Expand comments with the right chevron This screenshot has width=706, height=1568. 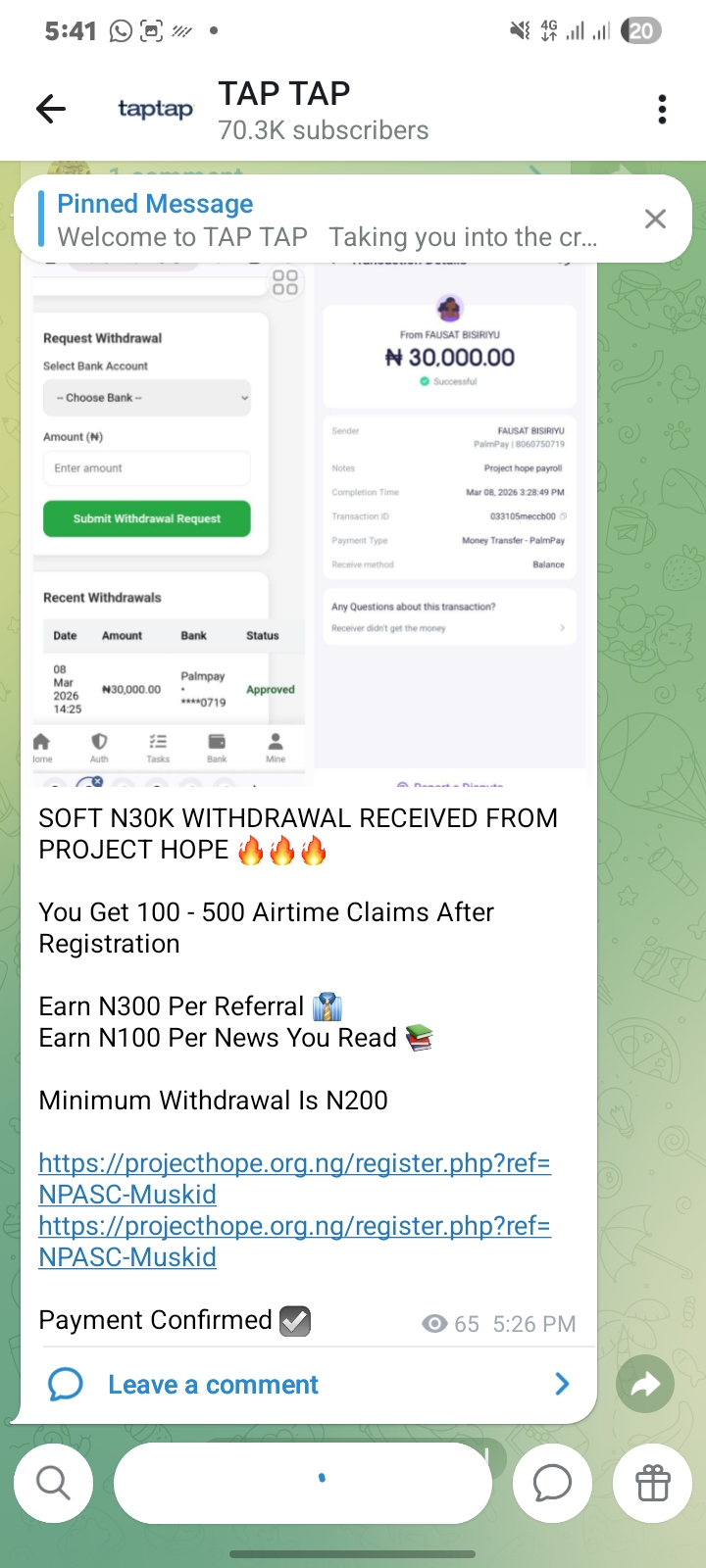pos(562,1384)
